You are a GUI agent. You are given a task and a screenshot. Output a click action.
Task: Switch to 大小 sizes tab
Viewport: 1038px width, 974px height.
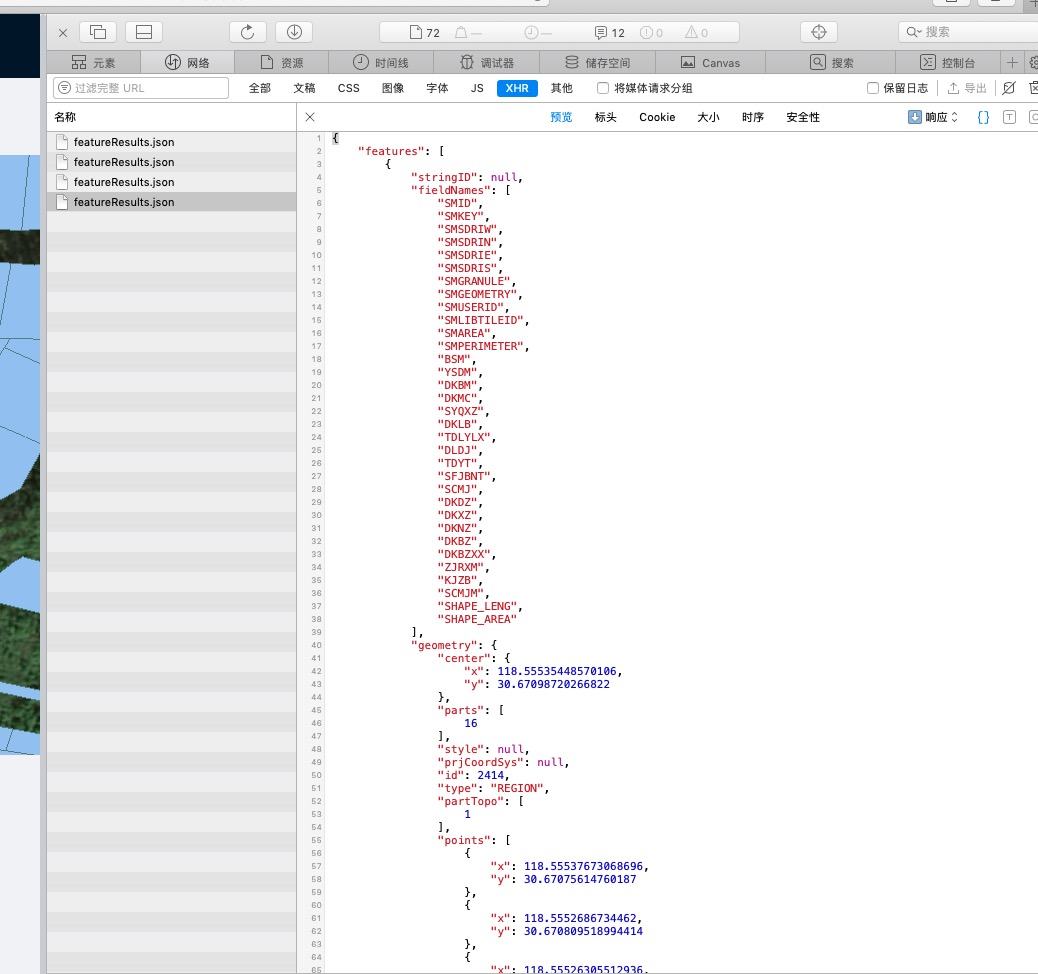708,117
